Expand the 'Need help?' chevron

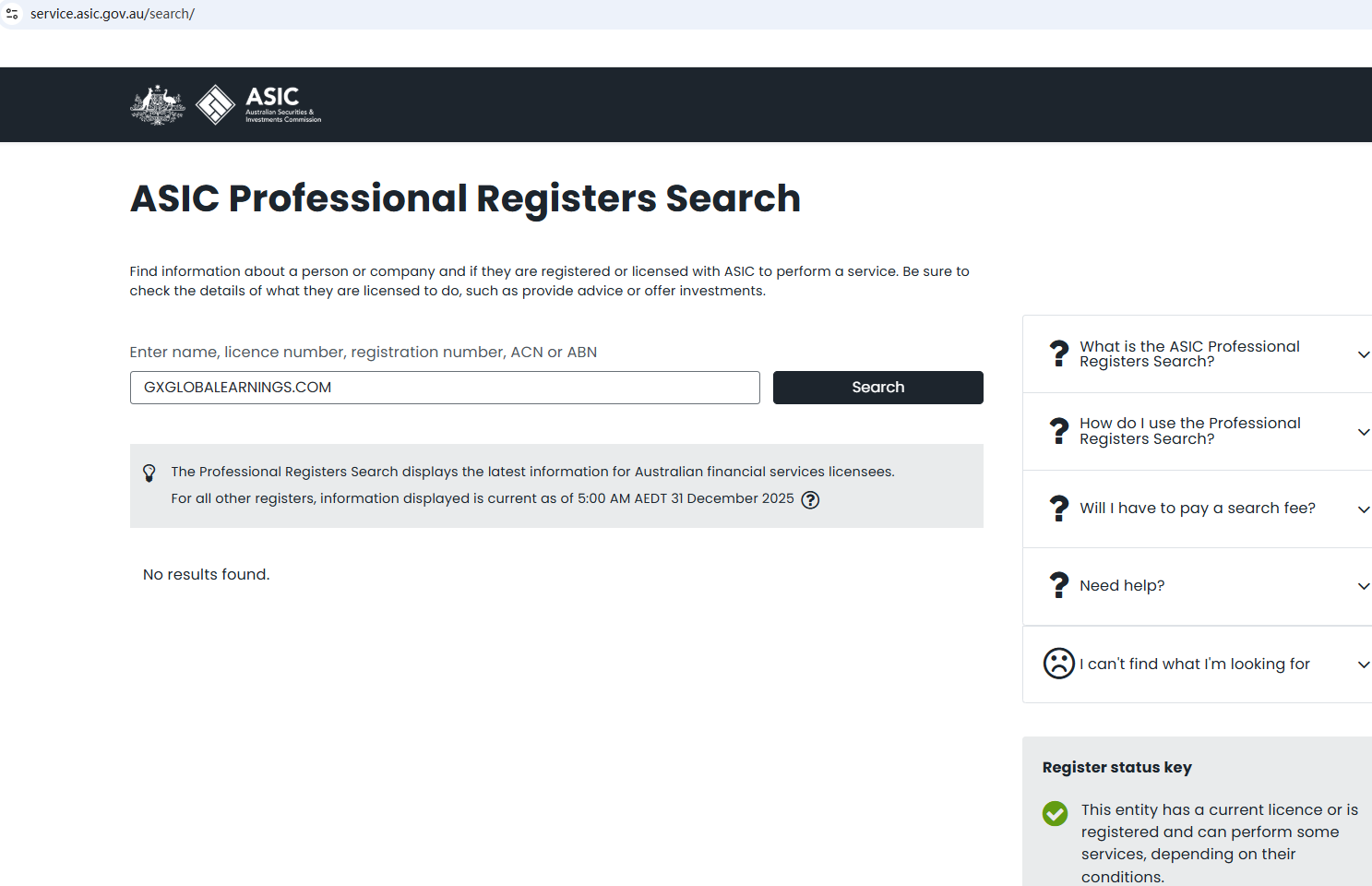coord(1364,586)
